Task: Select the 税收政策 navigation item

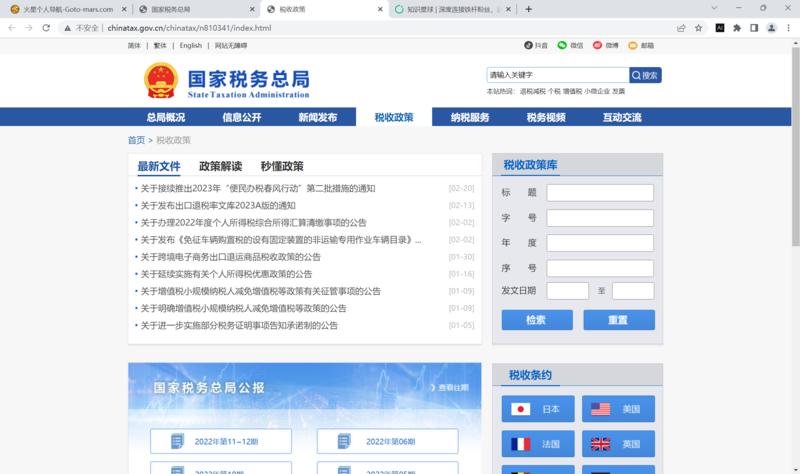Action: [x=394, y=117]
